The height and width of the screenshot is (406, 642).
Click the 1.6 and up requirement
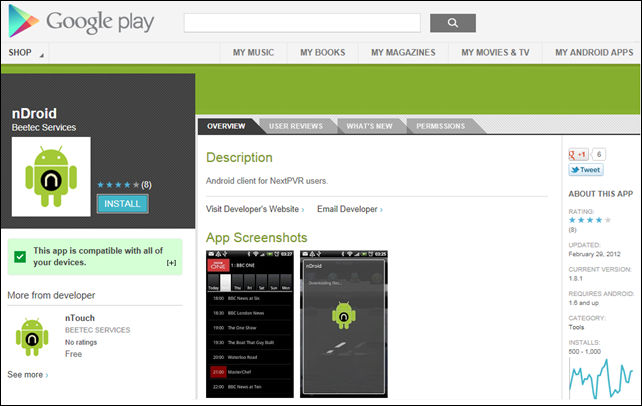(x=583, y=303)
